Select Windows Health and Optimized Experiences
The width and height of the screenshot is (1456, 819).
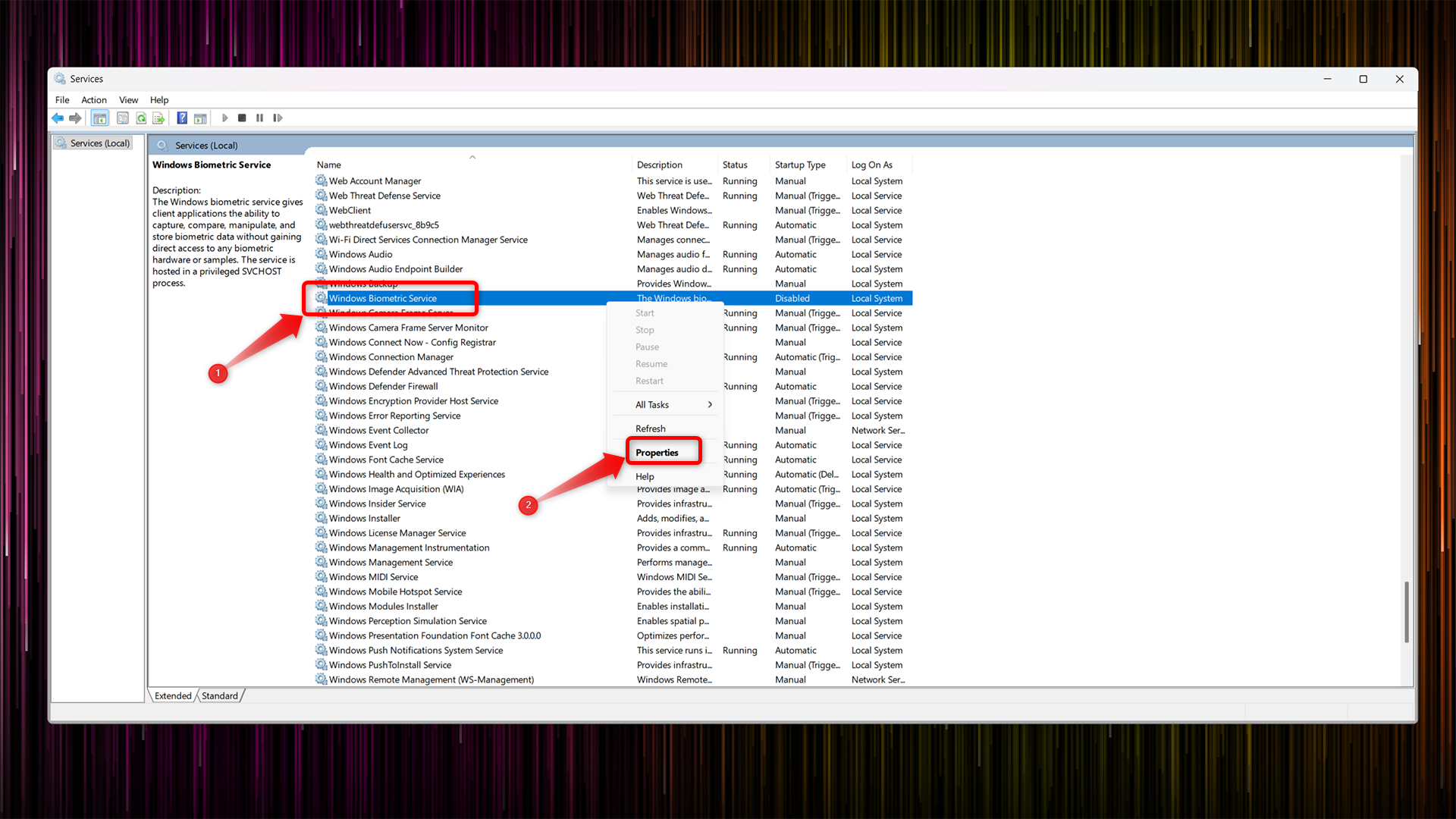pos(416,474)
